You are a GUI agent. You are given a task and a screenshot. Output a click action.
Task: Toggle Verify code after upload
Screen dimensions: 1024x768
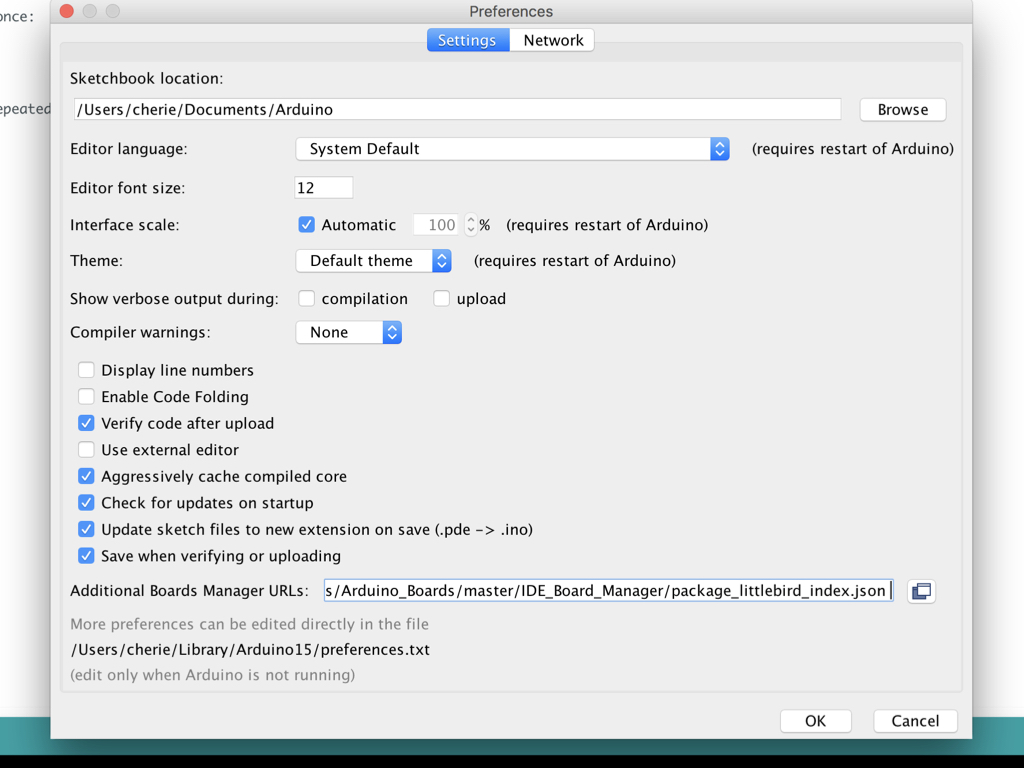tap(86, 424)
